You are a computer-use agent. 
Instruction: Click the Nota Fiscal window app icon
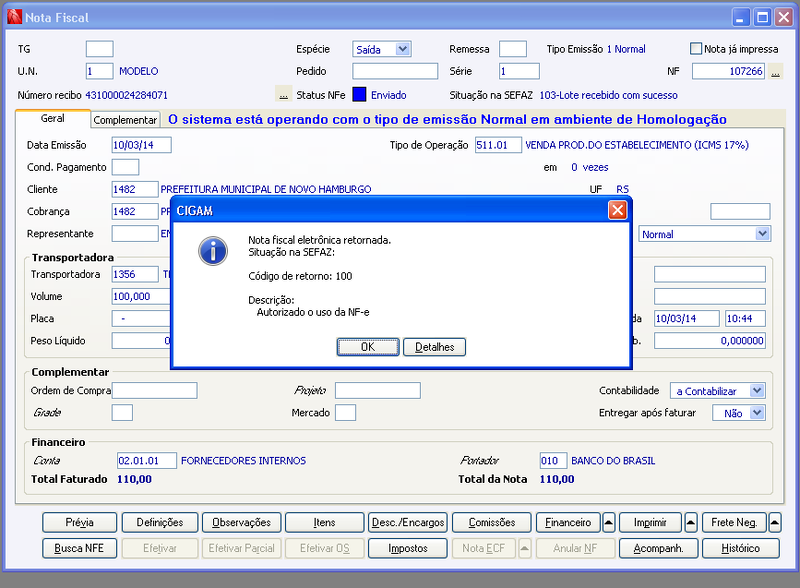14,17
